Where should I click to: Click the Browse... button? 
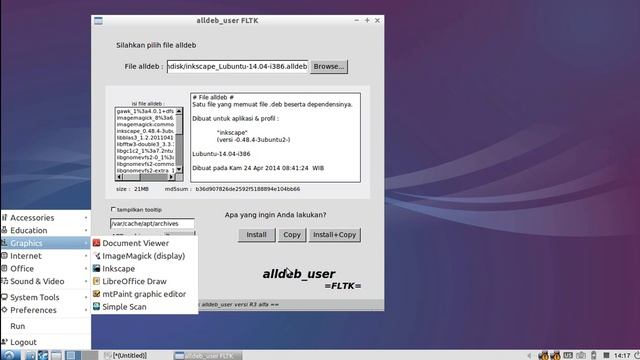click(329, 67)
